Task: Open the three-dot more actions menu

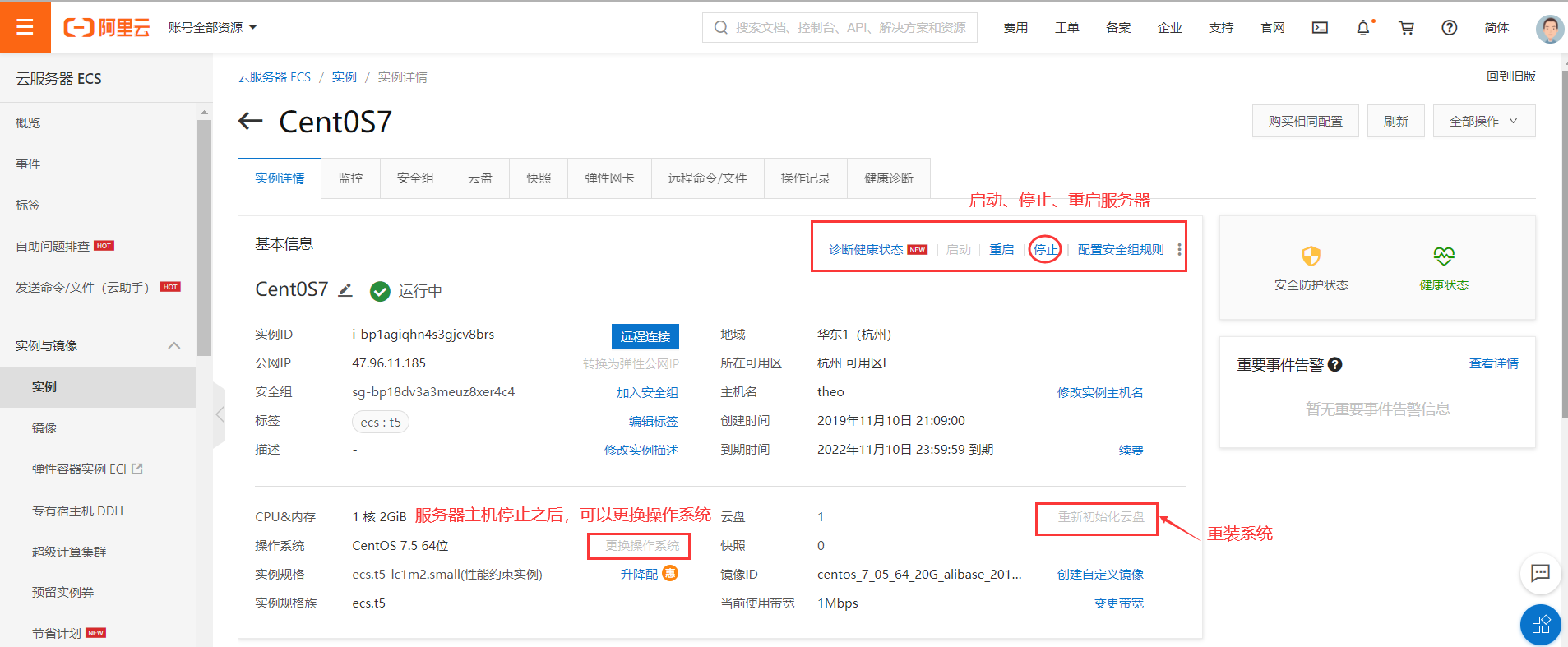Action: coord(1179,250)
